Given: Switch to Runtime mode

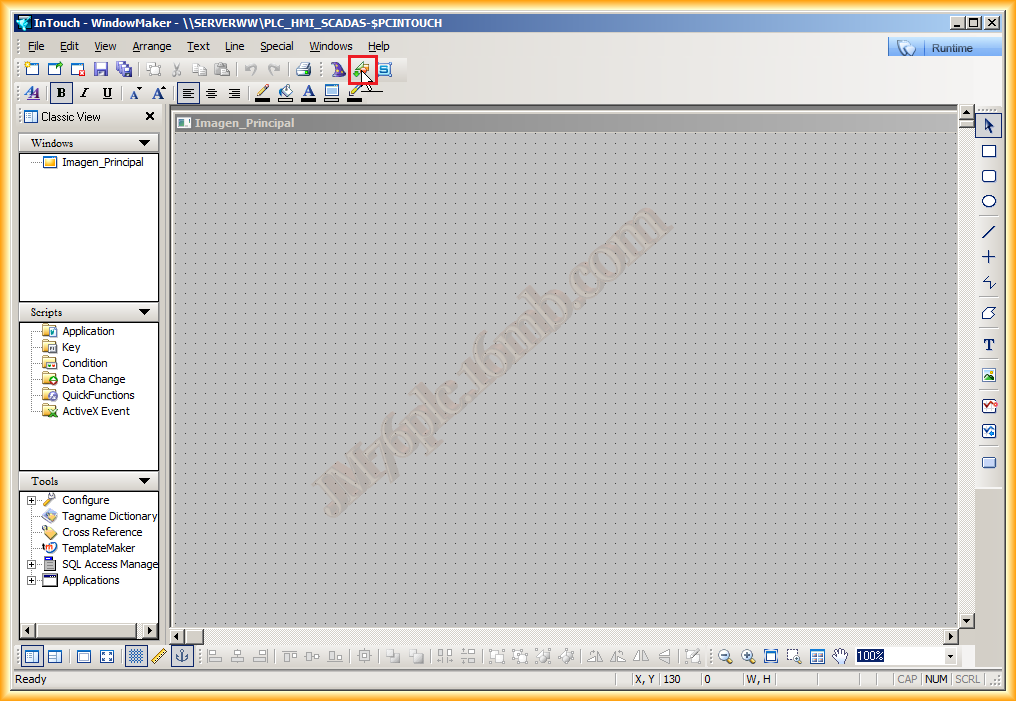Looking at the screenshot, I should coord(944,48).
